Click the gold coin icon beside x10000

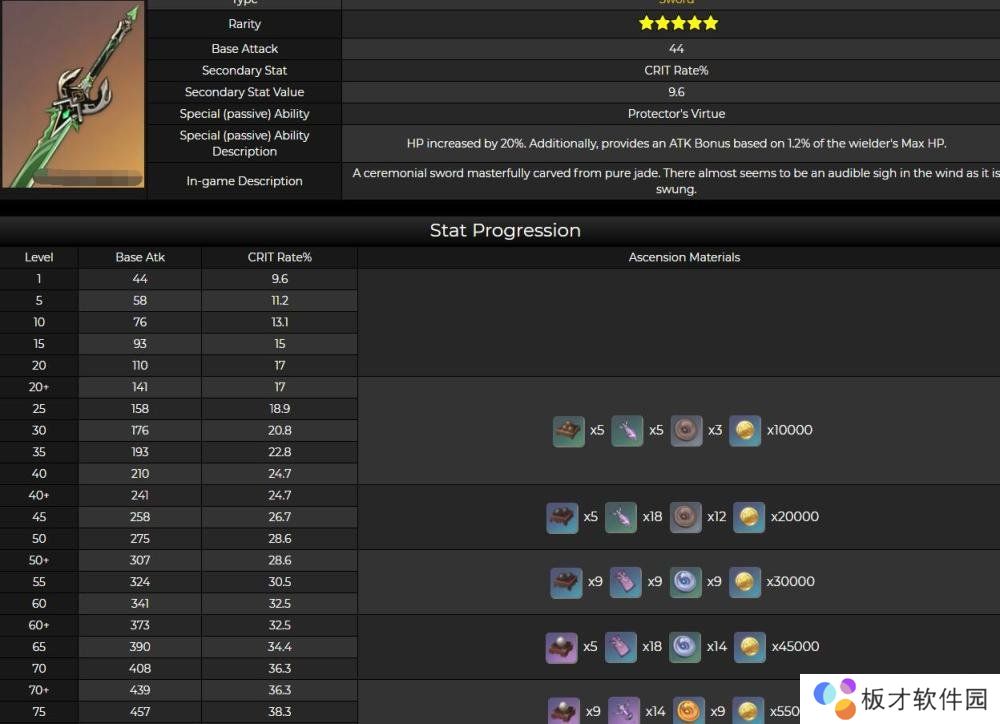tap(745, 431)
